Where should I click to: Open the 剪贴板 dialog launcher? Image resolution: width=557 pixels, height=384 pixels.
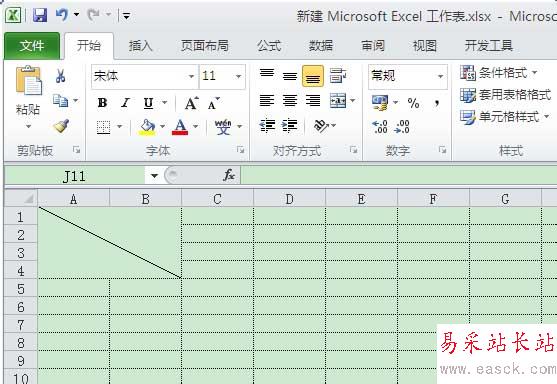click(76, 150)
